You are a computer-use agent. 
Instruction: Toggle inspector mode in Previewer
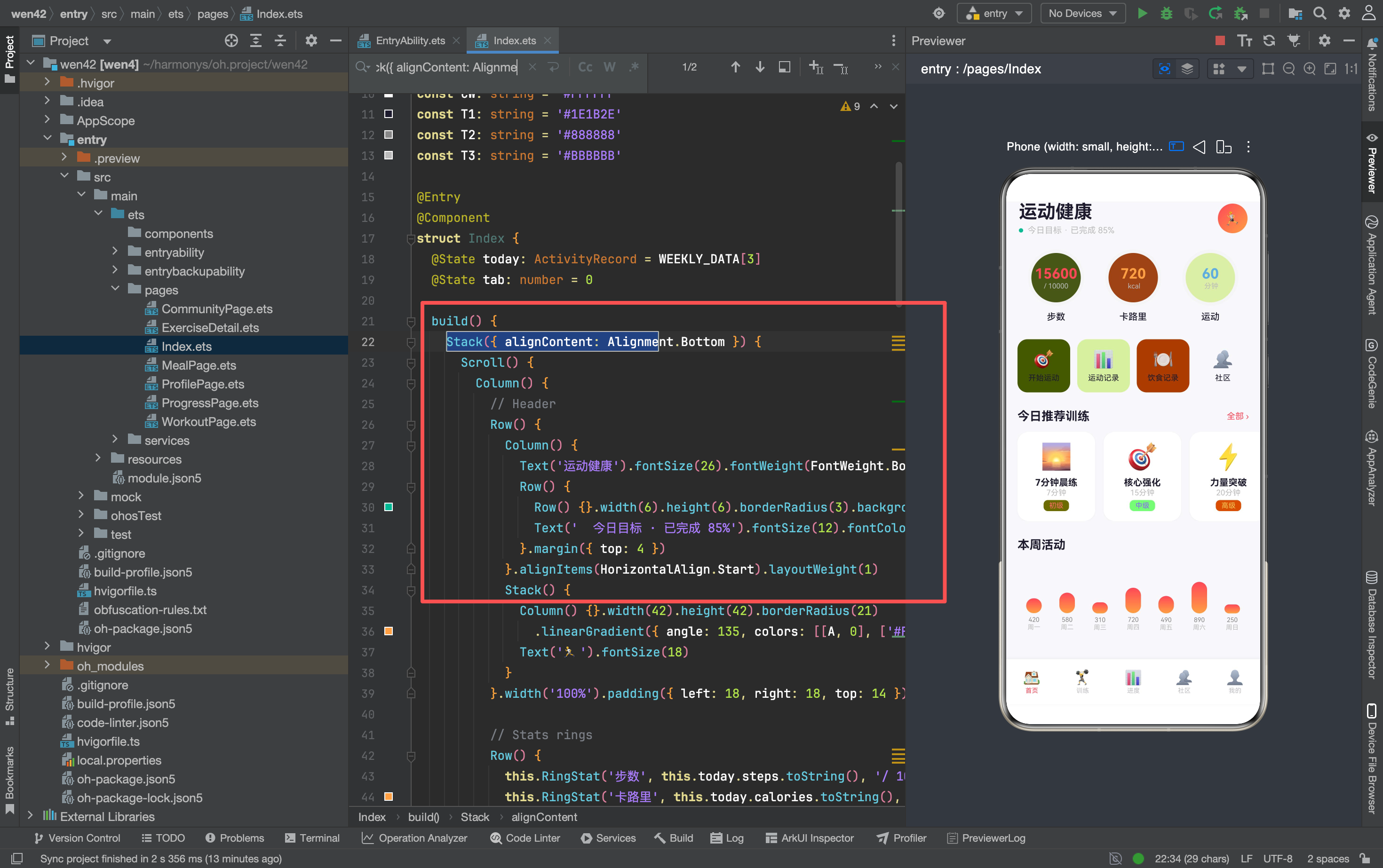(1164, 69)
